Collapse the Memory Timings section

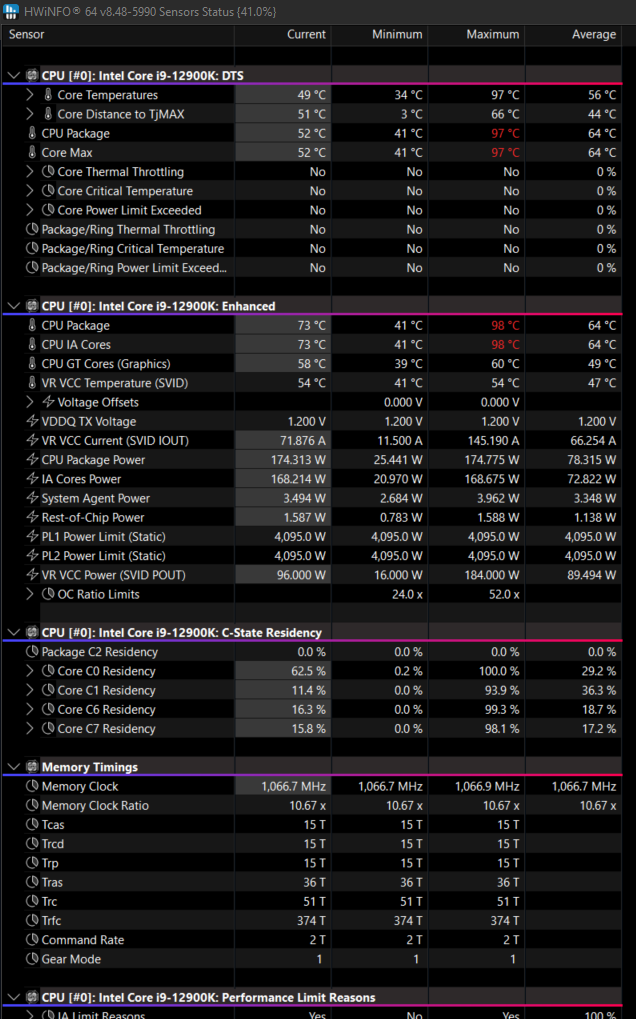click(13, 767)
